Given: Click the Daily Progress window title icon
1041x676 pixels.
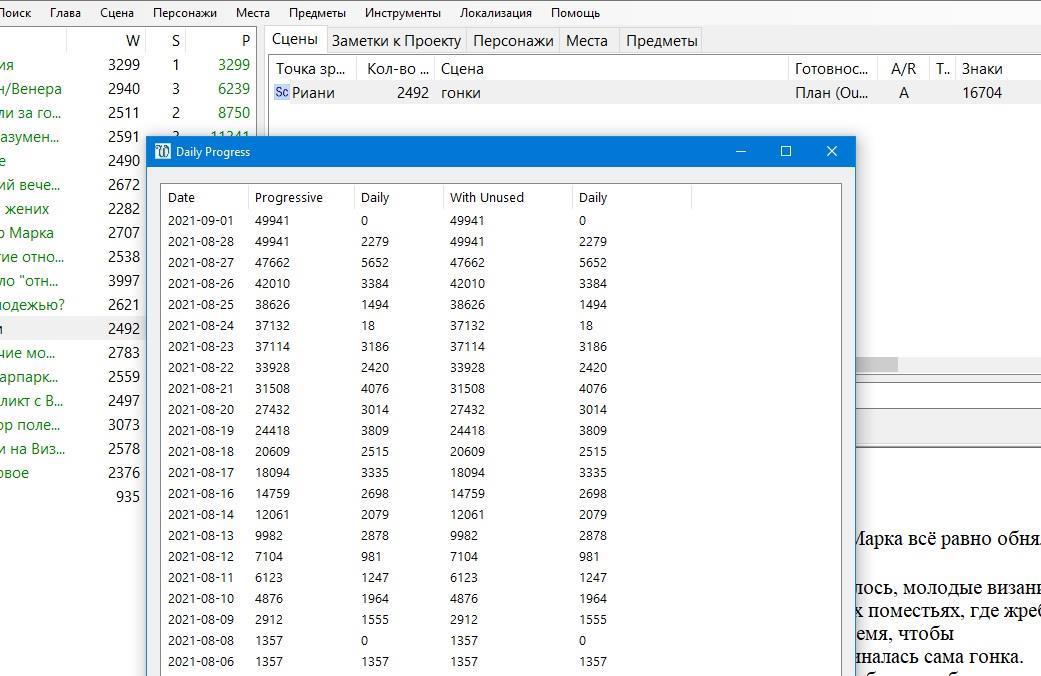Looking at the screenshot, I should click(x=163, y=152).
